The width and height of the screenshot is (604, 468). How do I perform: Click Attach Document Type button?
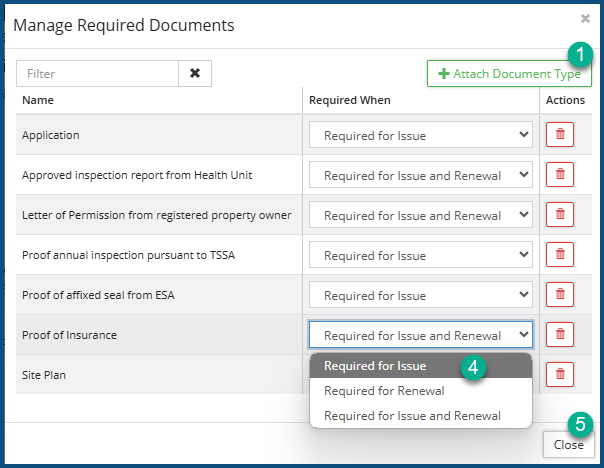(509, 74)
